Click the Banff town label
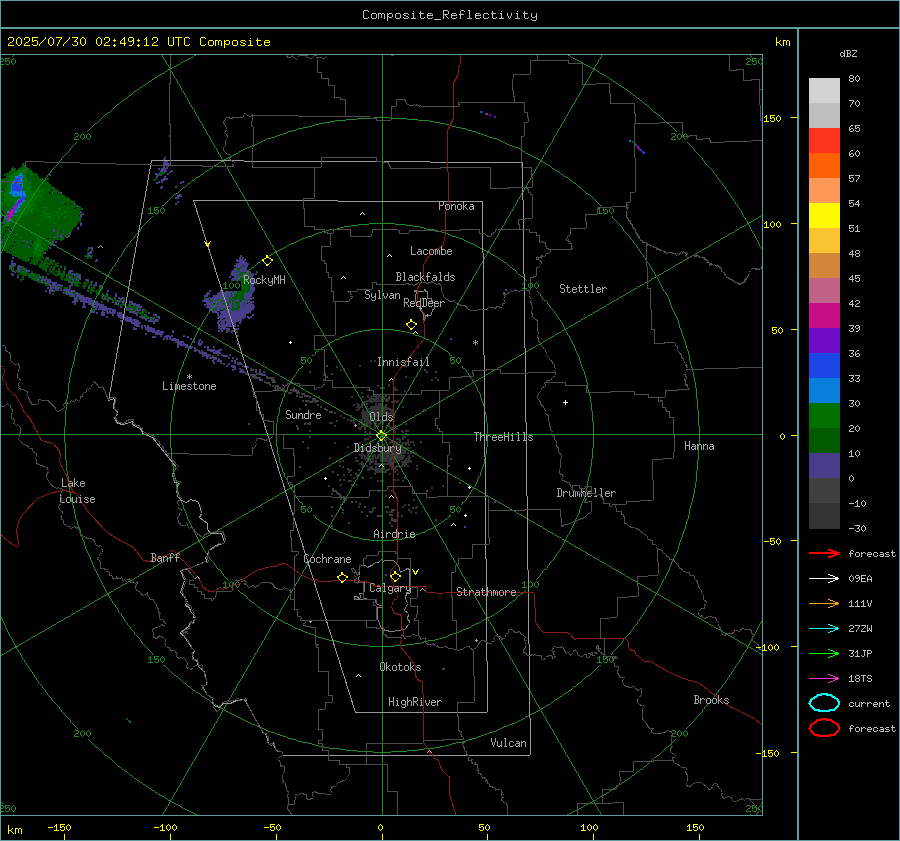Viewport: 900px width, 841px height. (x=165, y=558)
